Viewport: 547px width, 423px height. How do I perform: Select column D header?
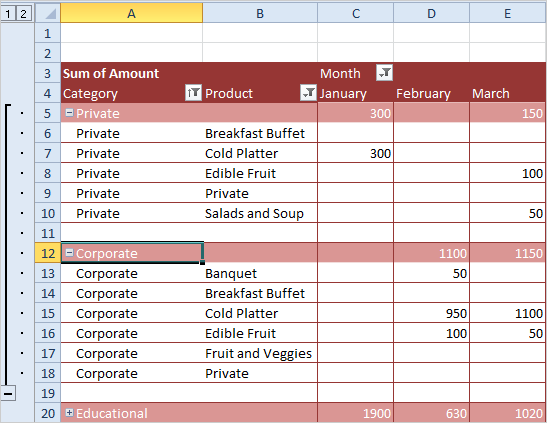click(x=432, y=14)
